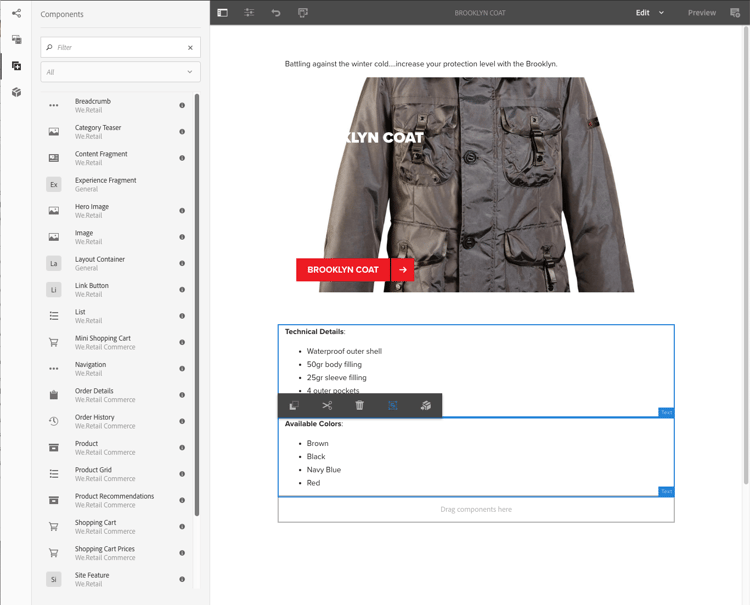Toggle the side panel icon in top toolbar
The height and width of the screenshot is (605, 750).
click(222, 12)
